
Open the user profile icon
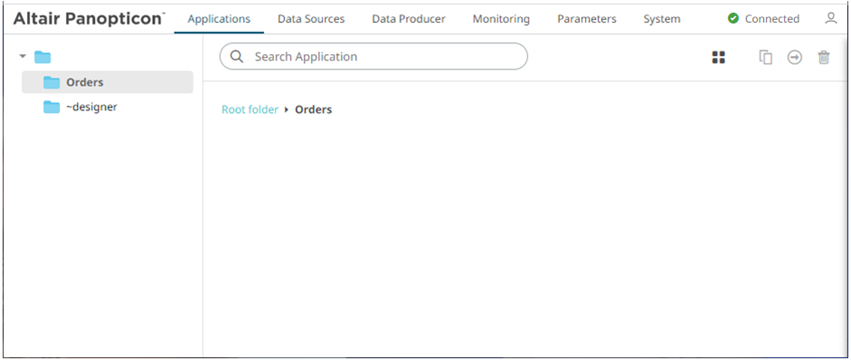pyautogui.click(x=831, y=18)
